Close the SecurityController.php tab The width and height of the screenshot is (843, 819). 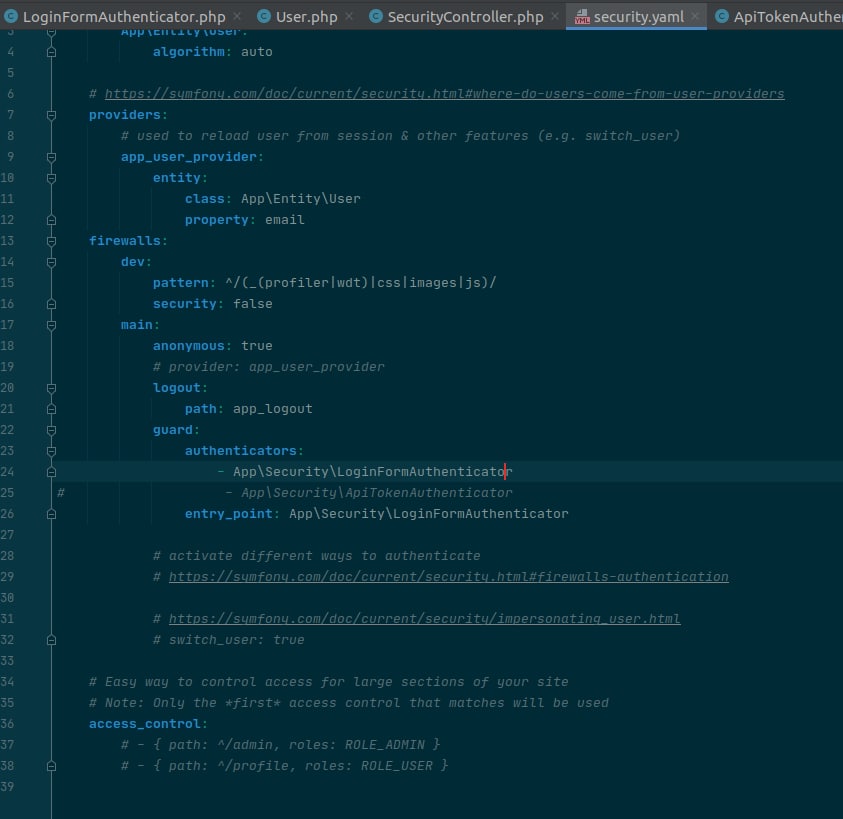pos(555,17)
